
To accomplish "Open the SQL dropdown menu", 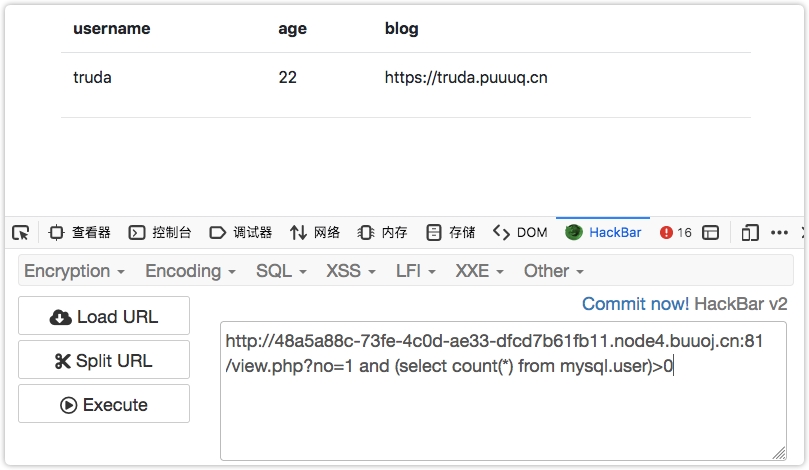I will [x=280, y=271].
